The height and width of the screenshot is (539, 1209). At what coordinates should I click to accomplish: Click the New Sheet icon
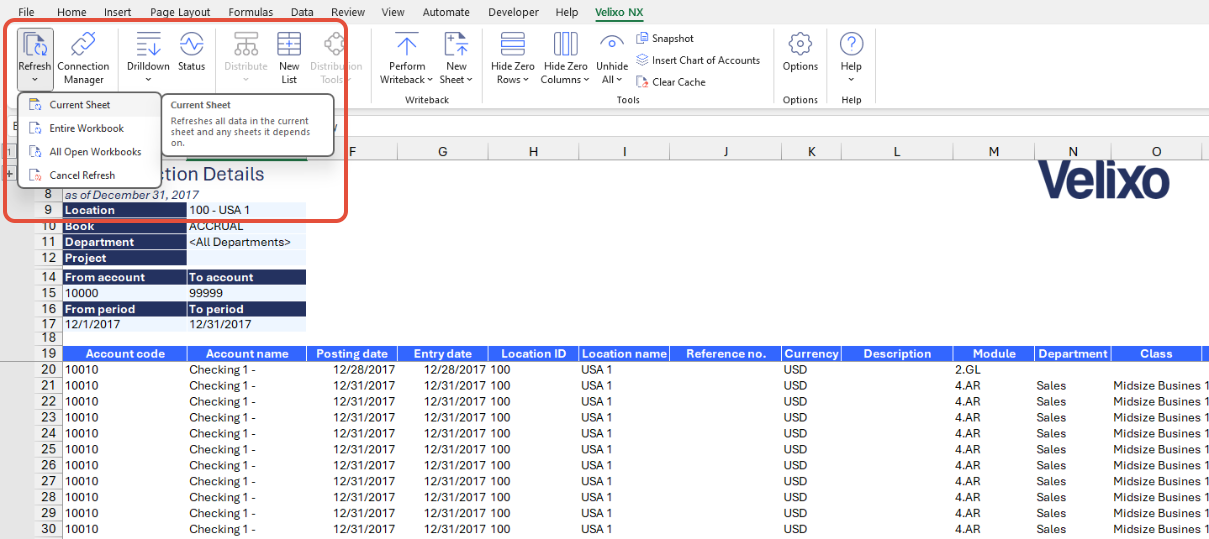pyautogui.click(x=456, y=44)
